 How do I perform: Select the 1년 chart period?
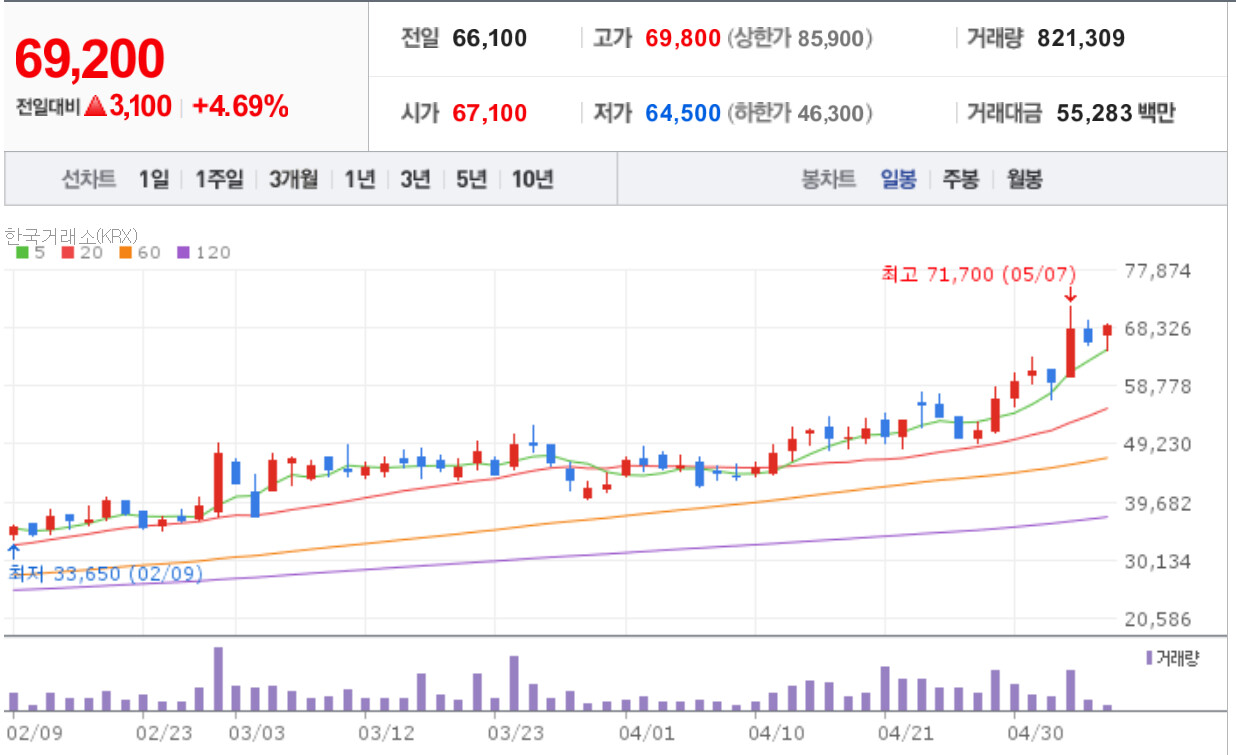point(359,179)
